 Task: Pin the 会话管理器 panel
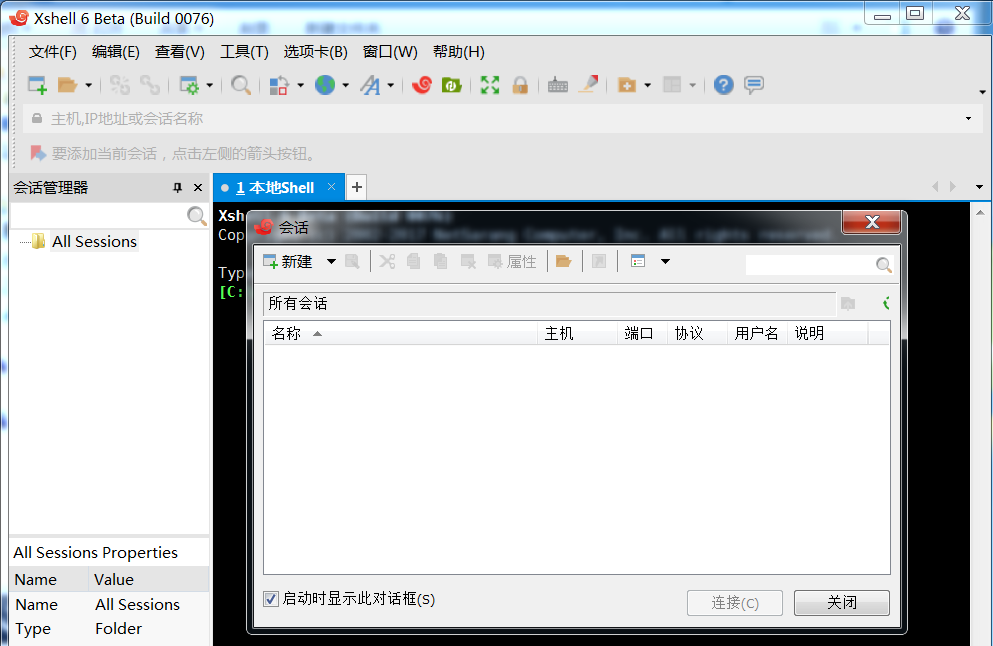pos(177,187)
